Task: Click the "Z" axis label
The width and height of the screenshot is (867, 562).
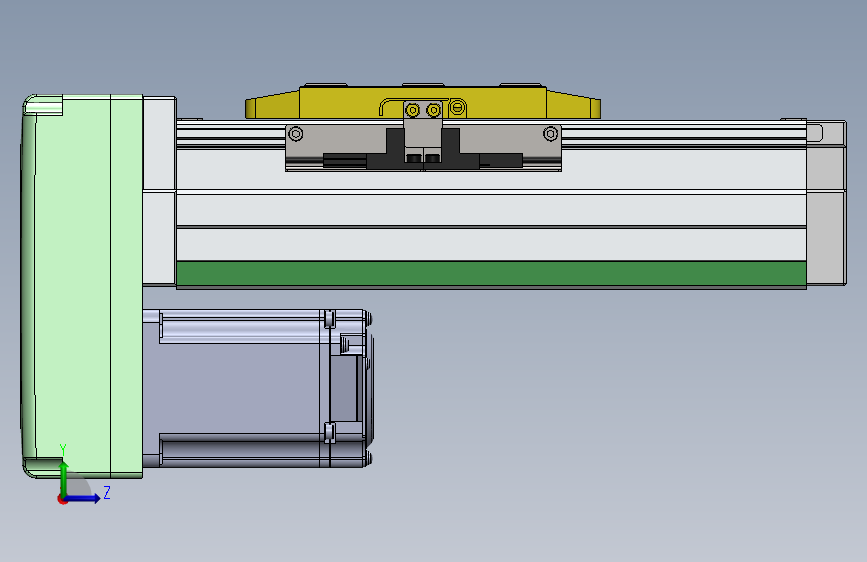Action: pos(107,492)
